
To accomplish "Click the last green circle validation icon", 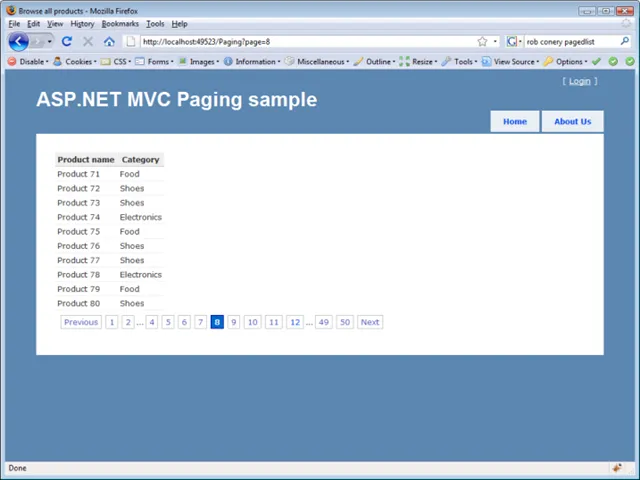I will point(630,61).
